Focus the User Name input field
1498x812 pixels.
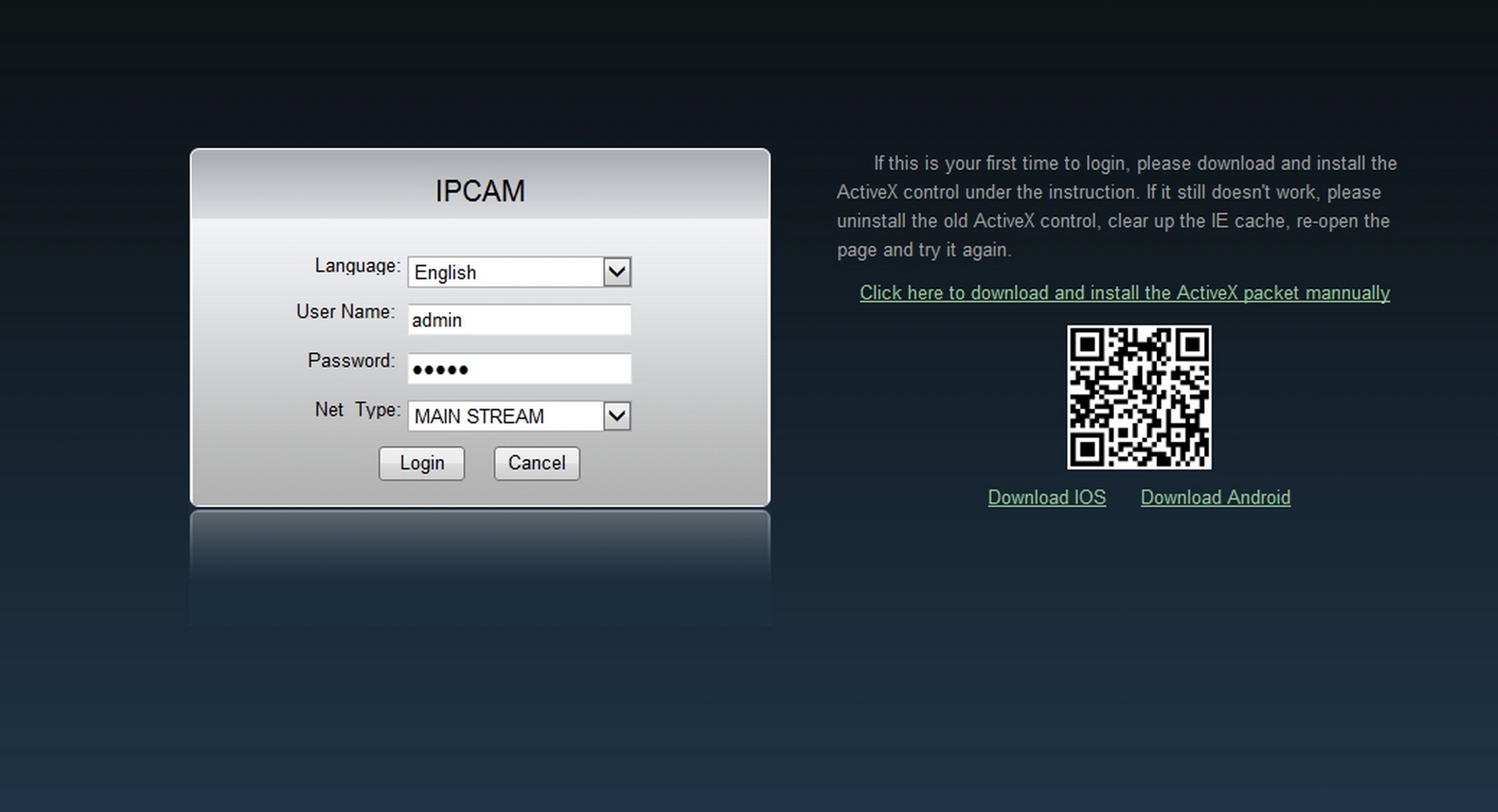pos(520,320)
